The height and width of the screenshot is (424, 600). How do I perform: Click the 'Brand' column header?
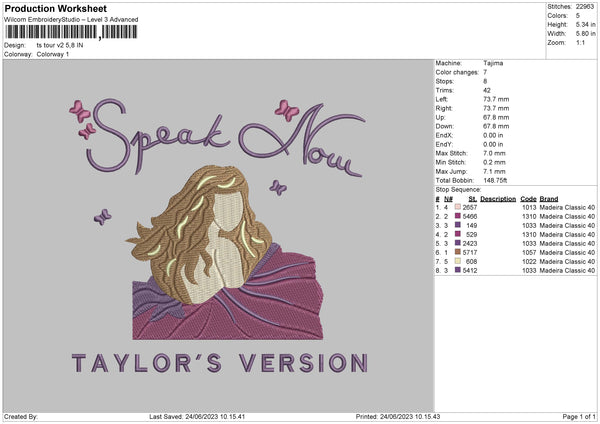(549, 199)
